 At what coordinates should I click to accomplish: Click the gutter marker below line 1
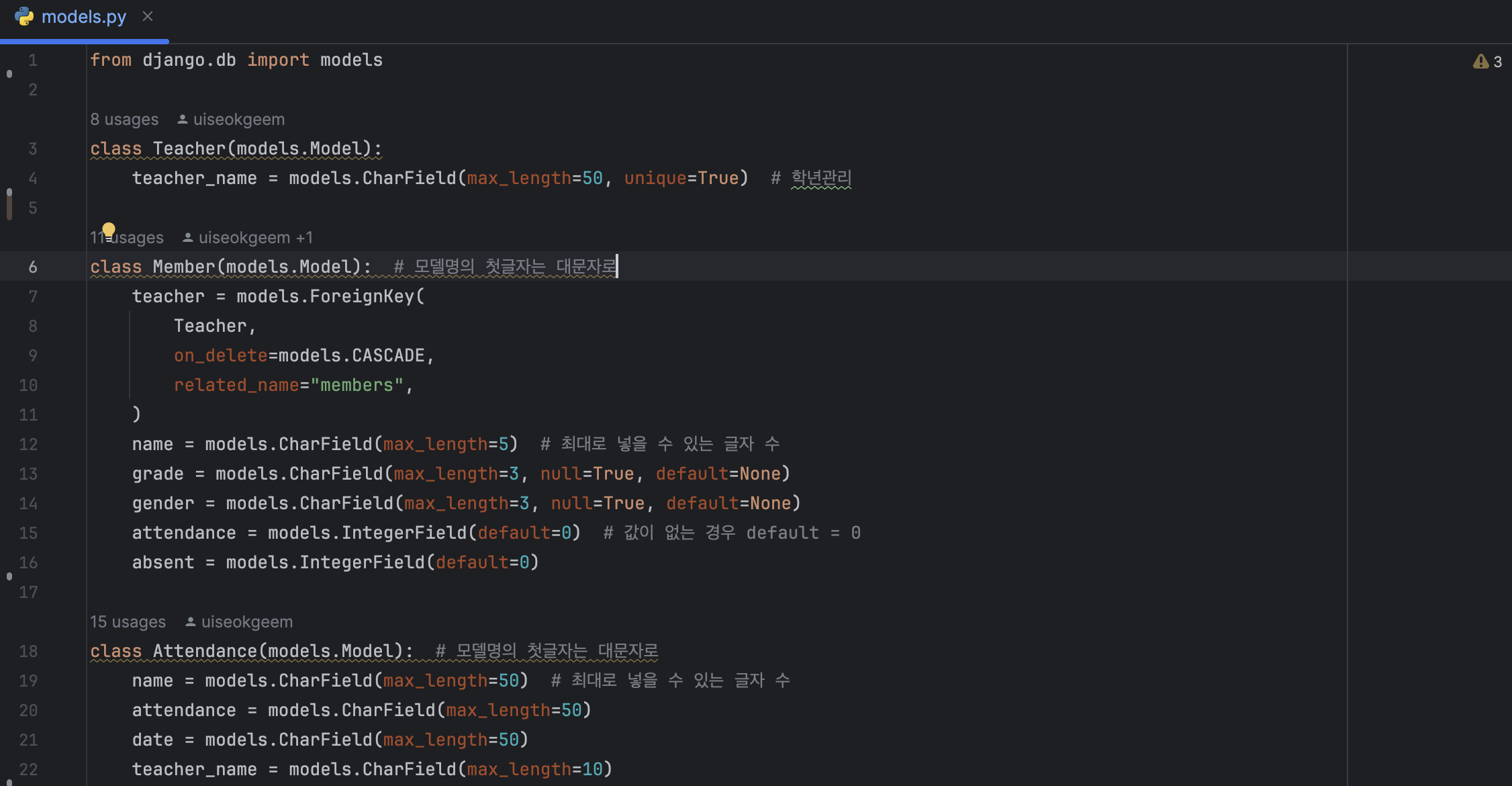(x=9, y=74)
